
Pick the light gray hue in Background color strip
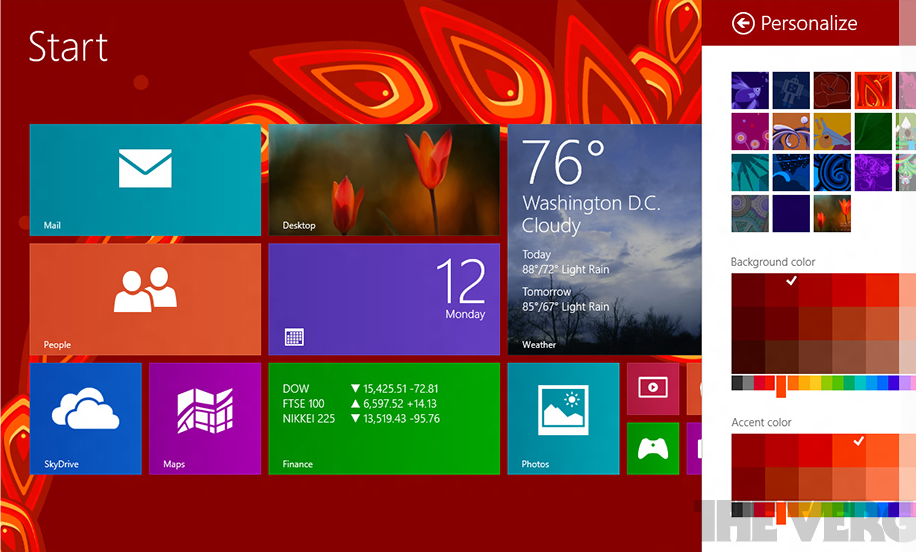pos(748,383)
